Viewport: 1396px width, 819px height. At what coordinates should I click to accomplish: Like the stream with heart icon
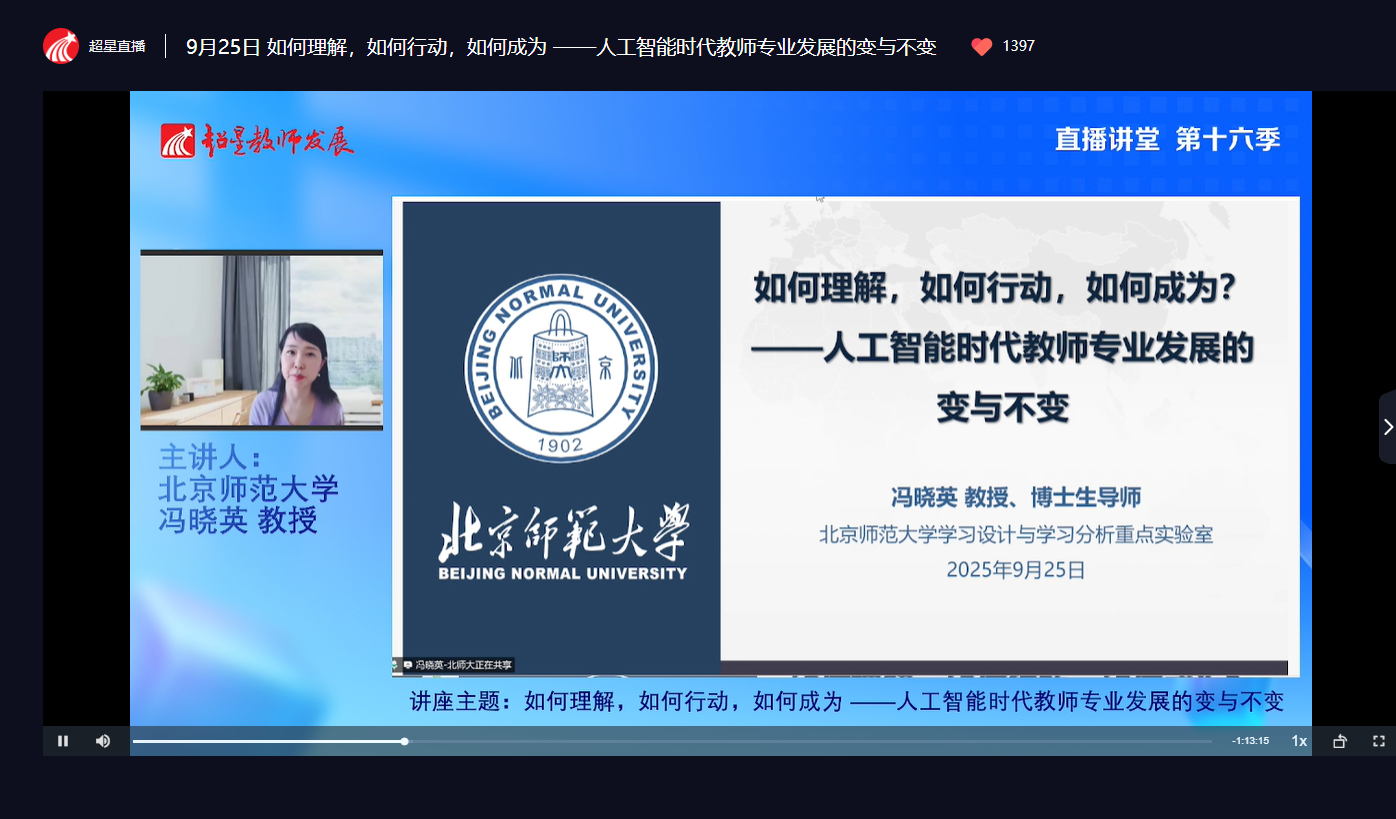click(982, 46)
